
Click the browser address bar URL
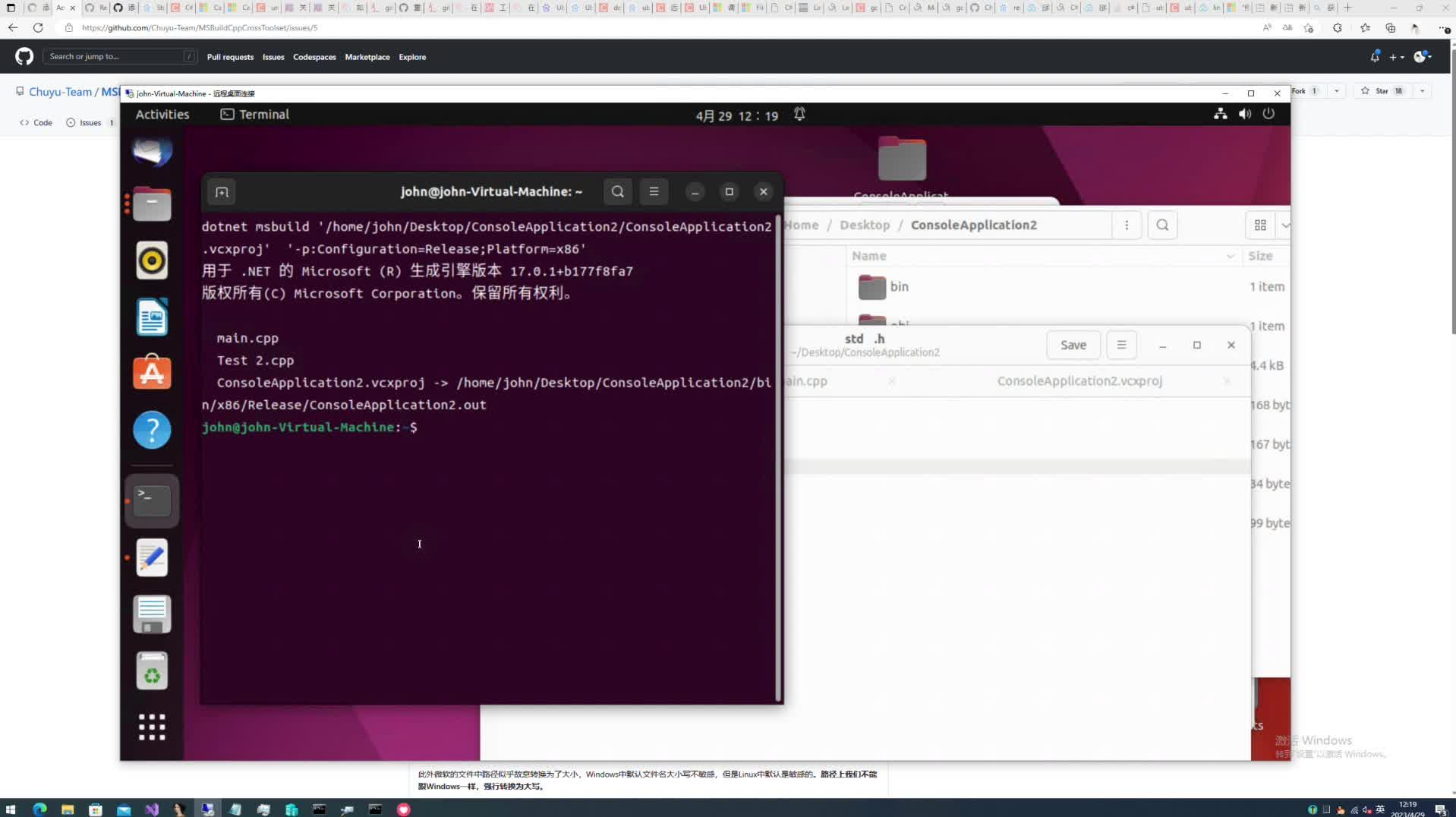200,28
